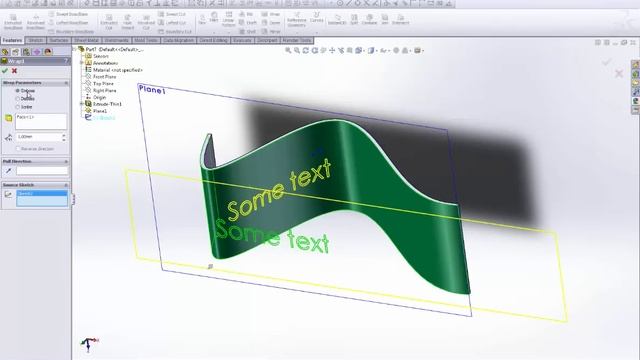Click the Extruded Boss/Base tool
Viewport: 640px width, 360px height.
(x=13, y=22)
